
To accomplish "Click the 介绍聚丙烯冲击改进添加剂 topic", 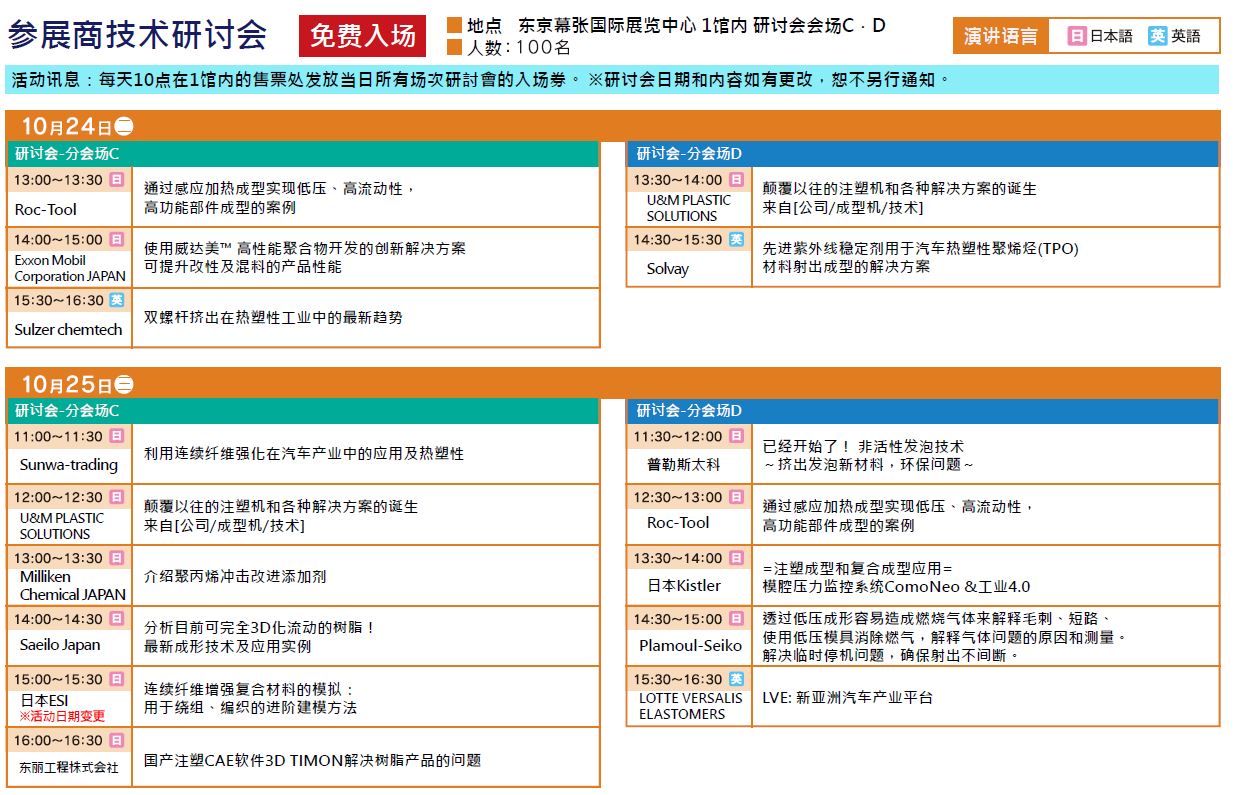I will click(x=235, y=576).
